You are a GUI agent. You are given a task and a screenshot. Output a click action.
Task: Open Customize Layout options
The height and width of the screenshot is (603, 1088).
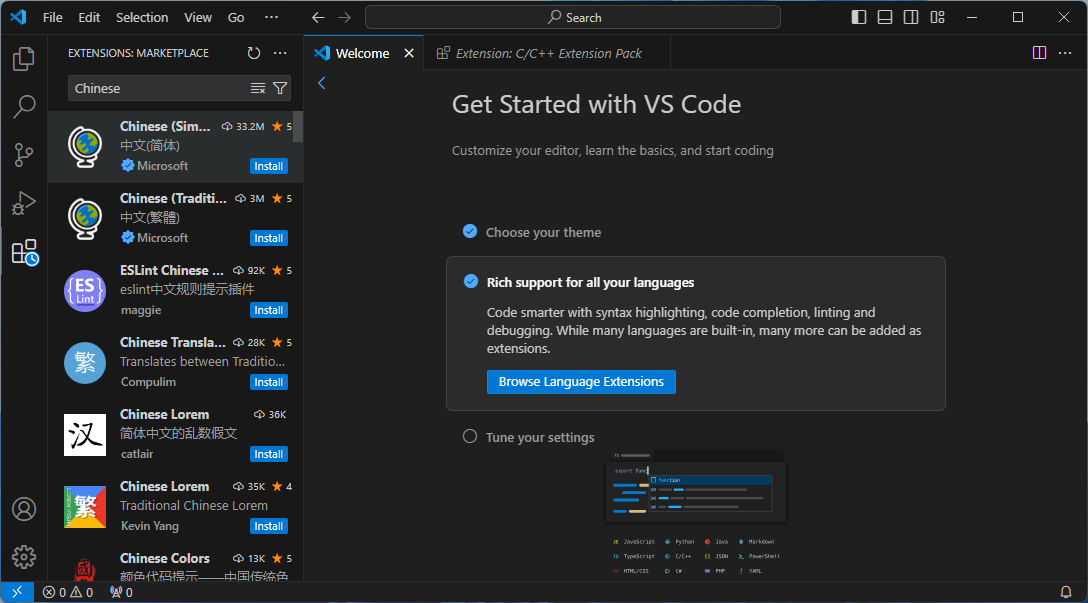click(937, 17)
